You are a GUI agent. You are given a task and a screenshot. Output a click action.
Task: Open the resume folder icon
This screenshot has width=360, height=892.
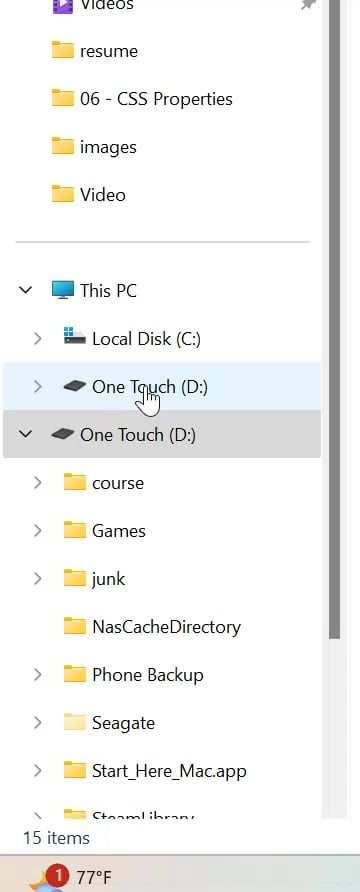pos(63,50)
